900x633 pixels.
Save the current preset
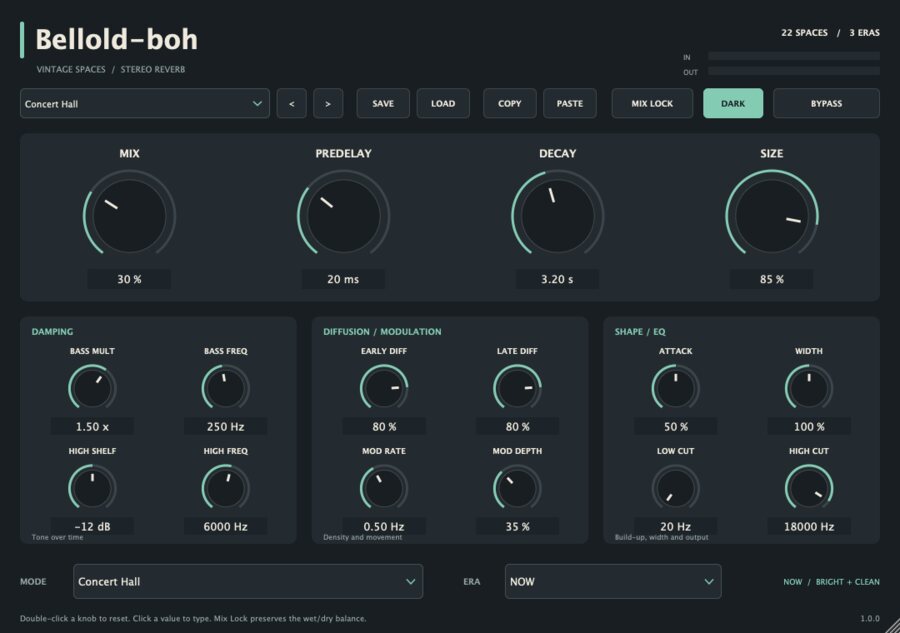click(383, 103)
